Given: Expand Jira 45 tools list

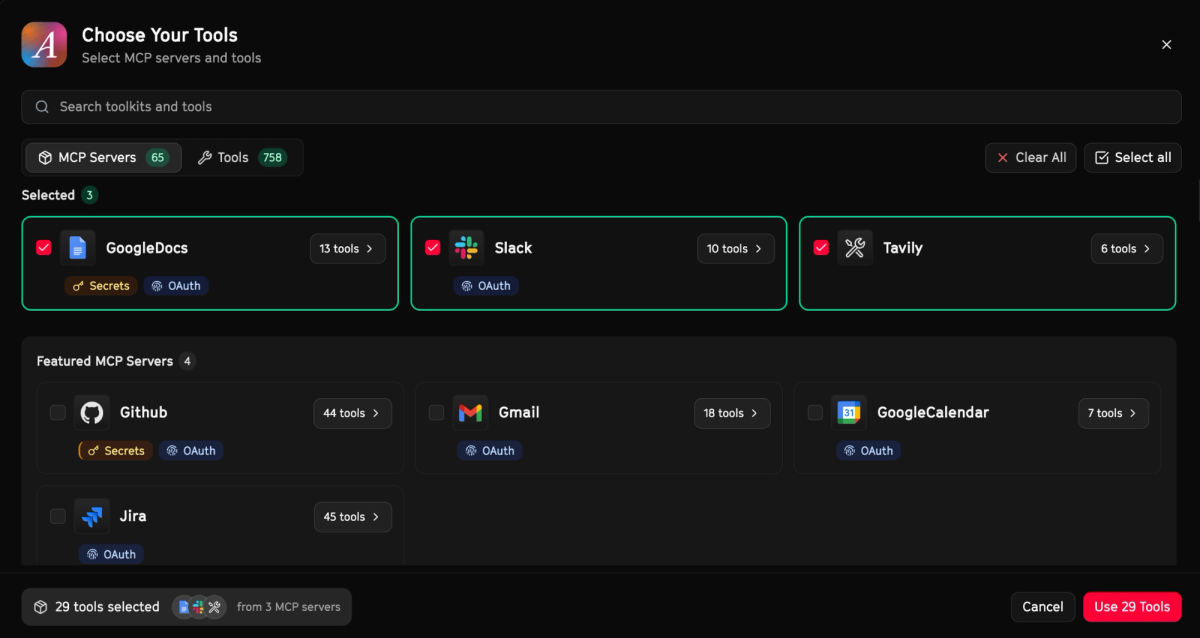Looking at the screenshot, I should (353, 517).
